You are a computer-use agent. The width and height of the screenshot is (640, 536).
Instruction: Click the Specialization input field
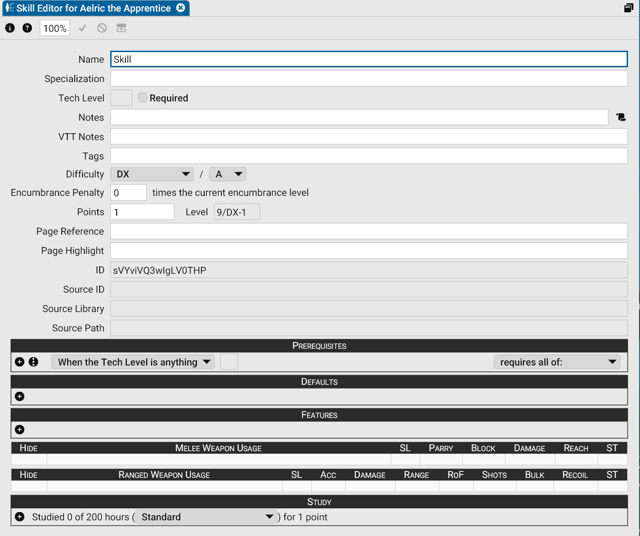click(369, 78)
